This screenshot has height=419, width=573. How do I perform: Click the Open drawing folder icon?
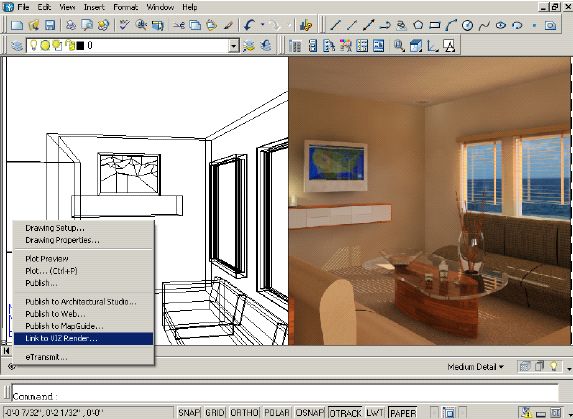point(34,25)
